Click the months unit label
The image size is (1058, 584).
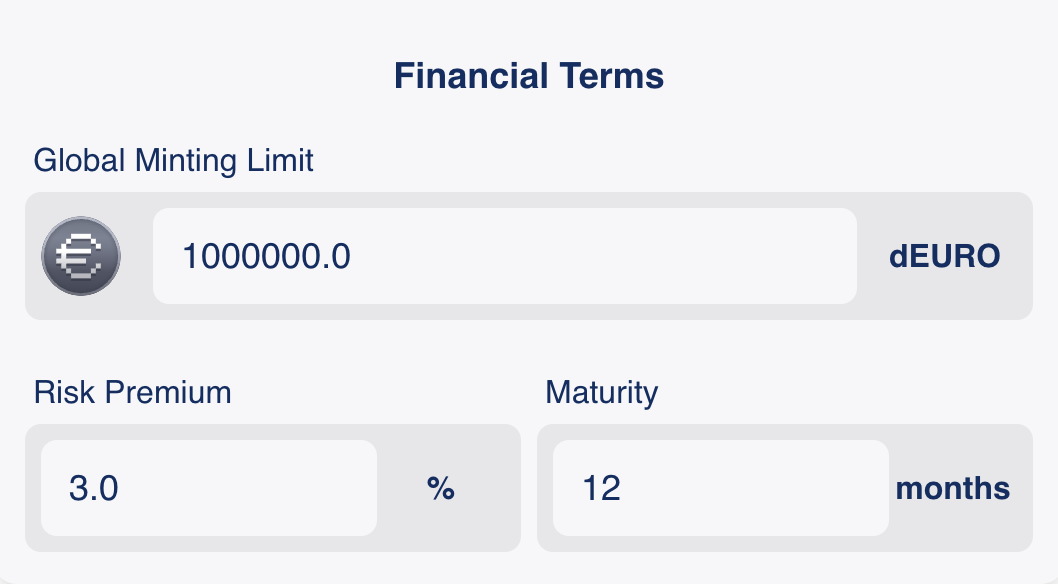tap(952, 489)
